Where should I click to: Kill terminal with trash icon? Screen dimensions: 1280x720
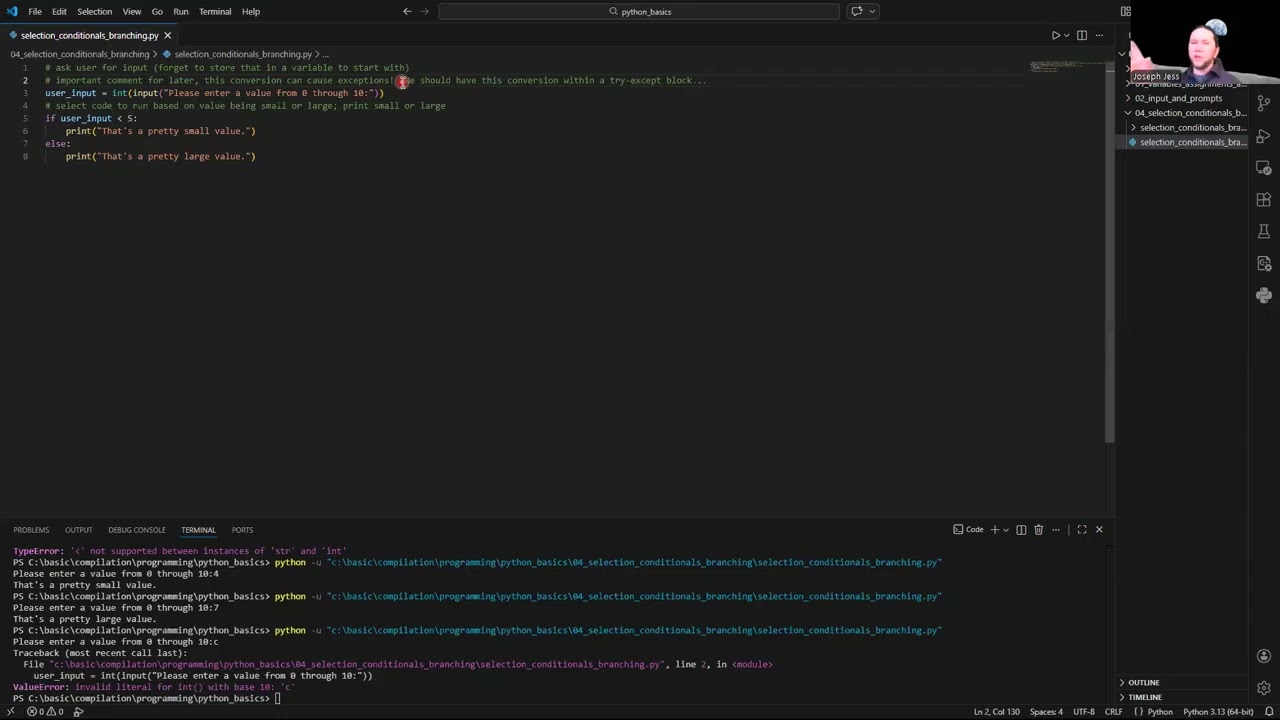(1038, 530)
